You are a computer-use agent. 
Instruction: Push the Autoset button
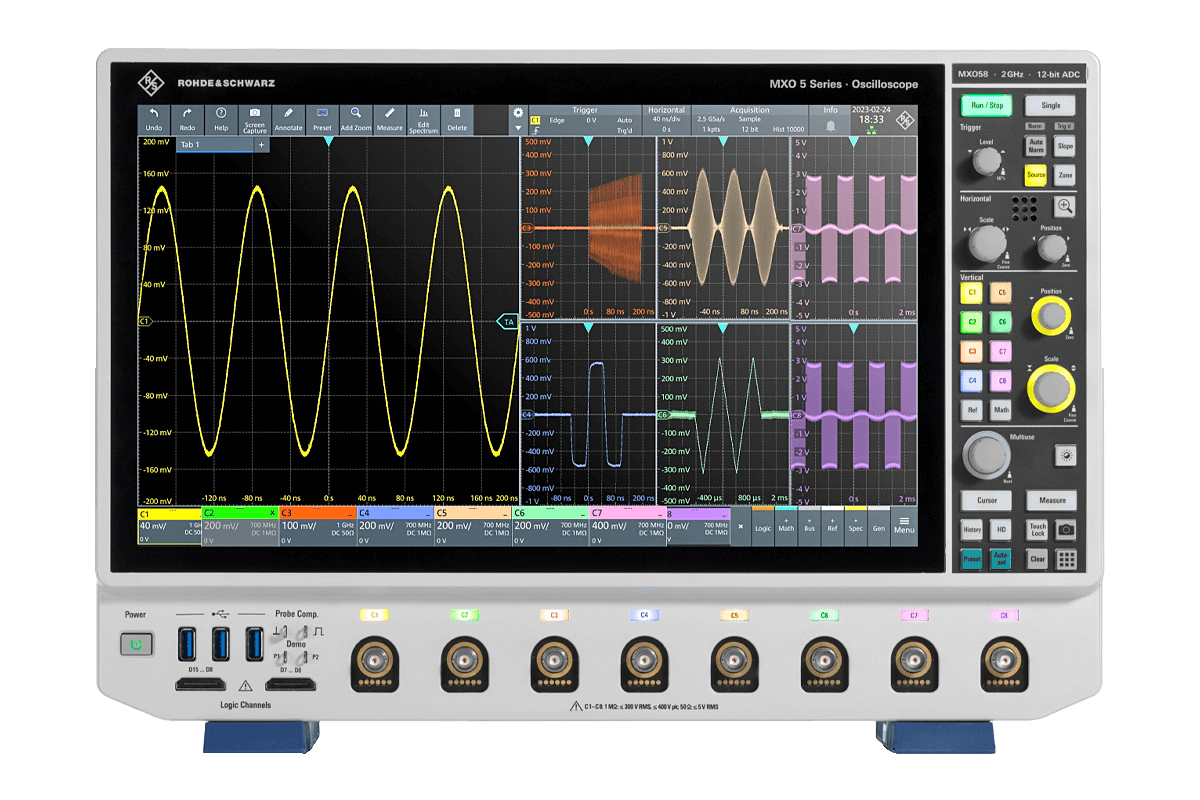1001,560
